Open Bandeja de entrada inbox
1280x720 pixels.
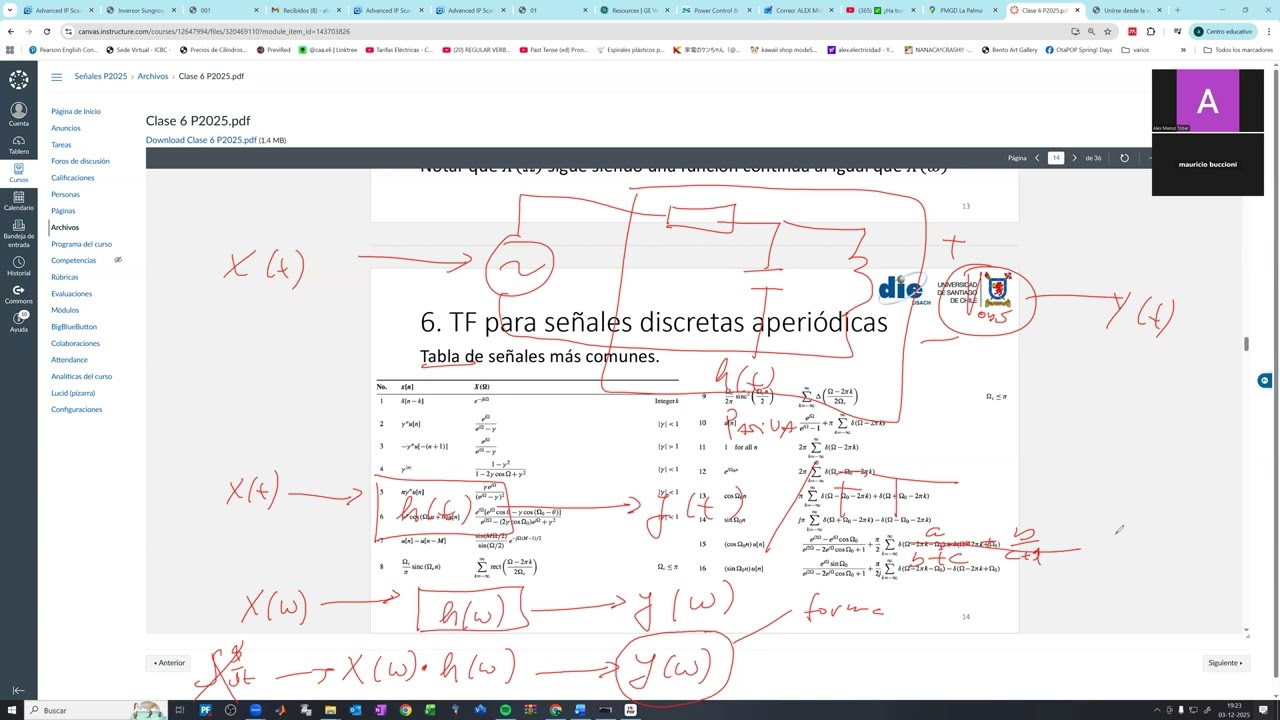point(18,235)
